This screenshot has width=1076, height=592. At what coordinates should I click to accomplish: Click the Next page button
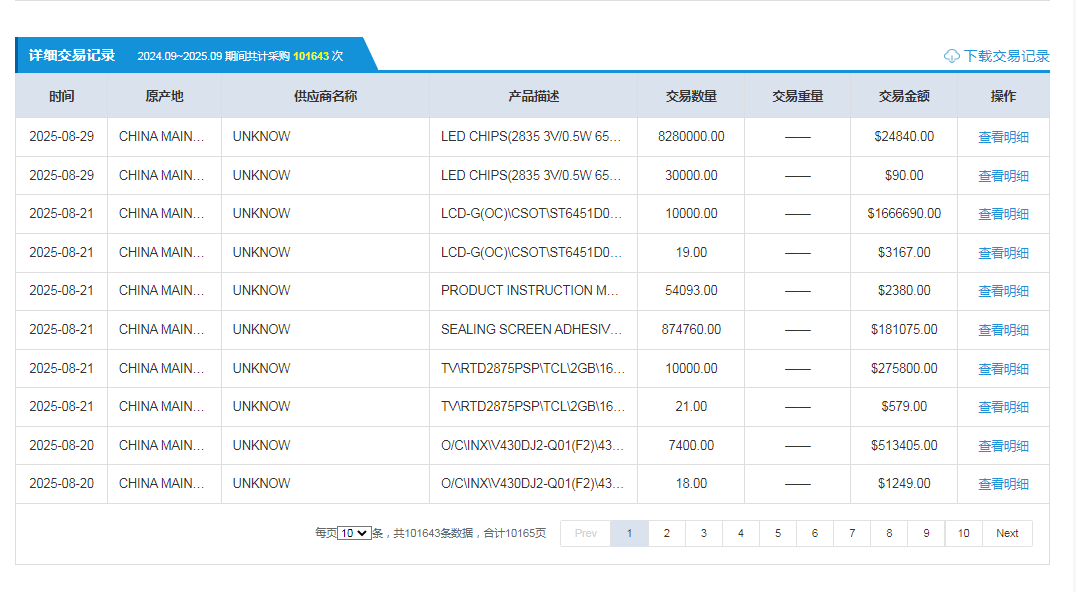click(1007, 534)
